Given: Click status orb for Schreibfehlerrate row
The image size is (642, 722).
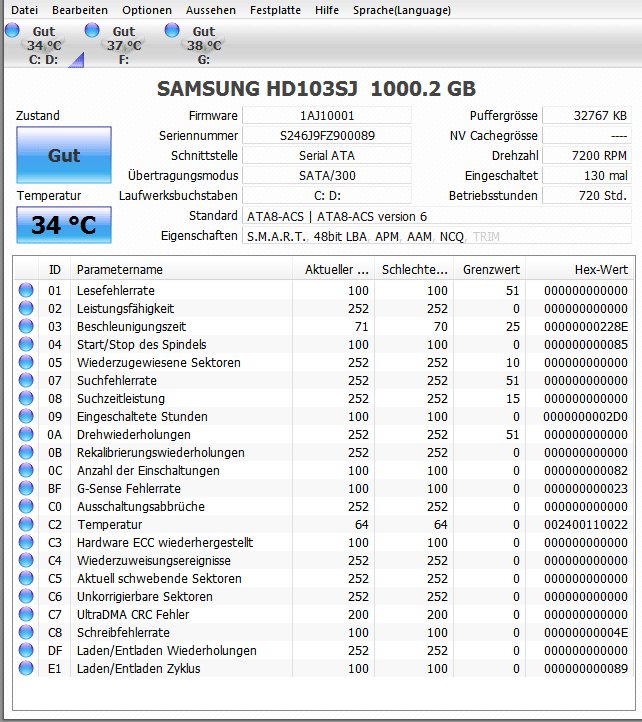Looking at the screenshot, I should pyautogui.click(x=26, y=632).
